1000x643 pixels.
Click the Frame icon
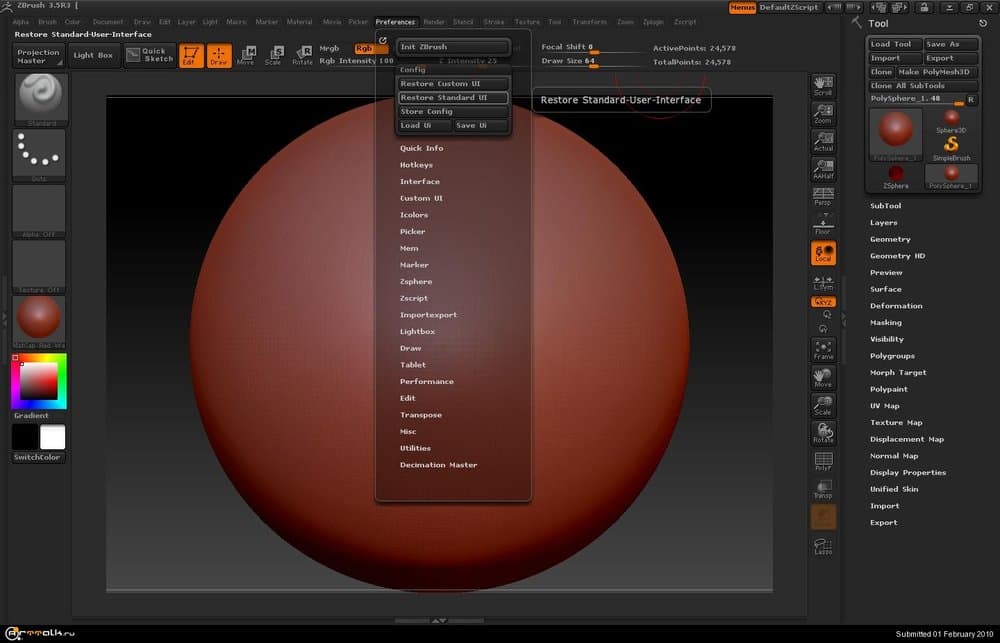pyautogui.click(x=823, y=350)
